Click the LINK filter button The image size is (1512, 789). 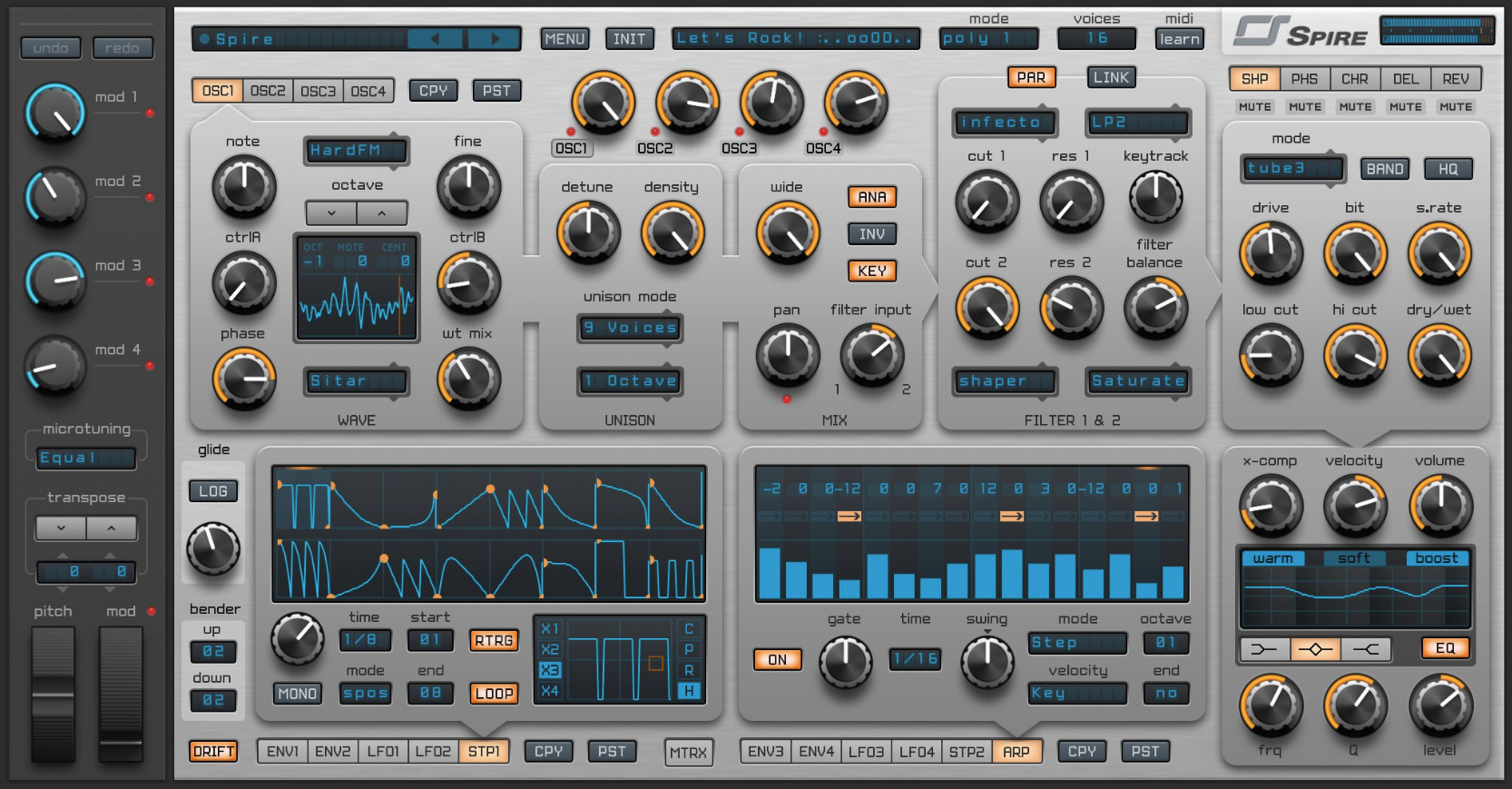coord(1111,78)
